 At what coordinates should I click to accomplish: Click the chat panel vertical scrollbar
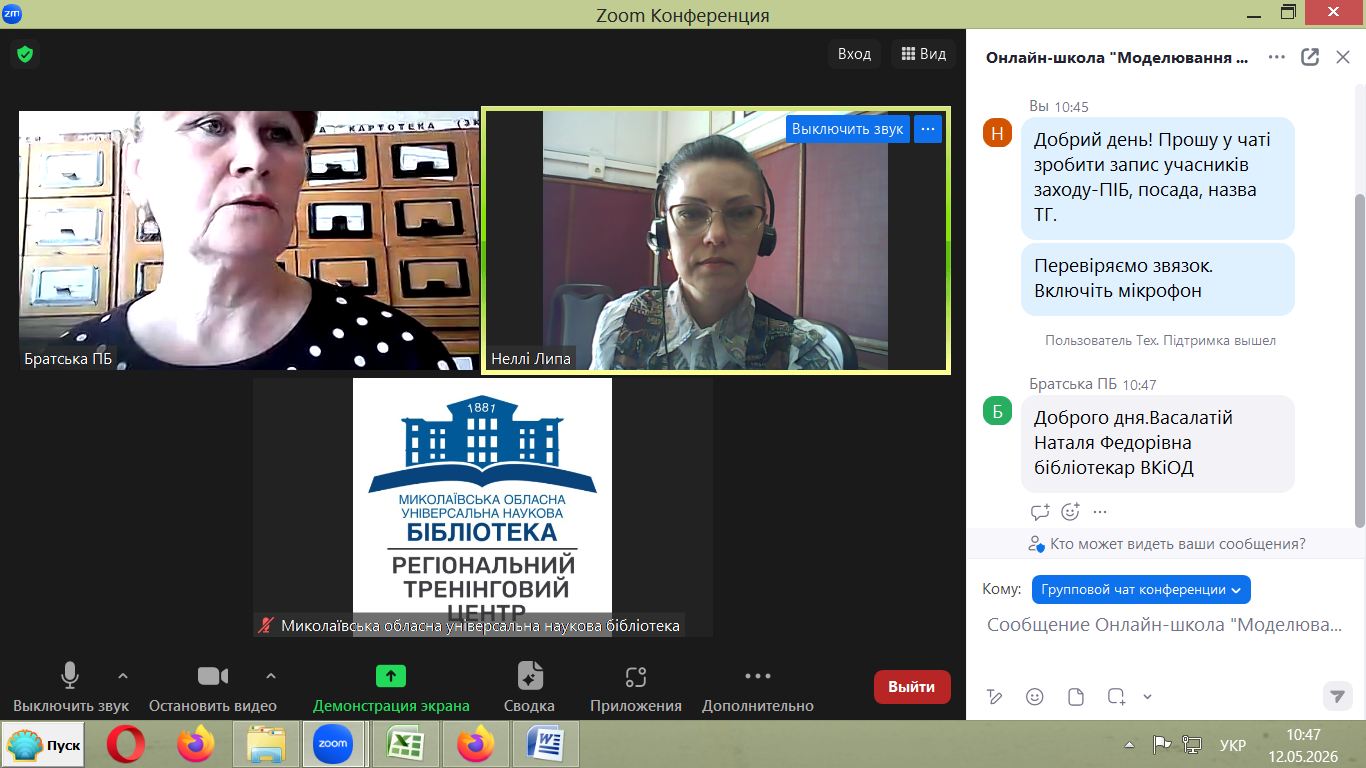coord(1359,360)
